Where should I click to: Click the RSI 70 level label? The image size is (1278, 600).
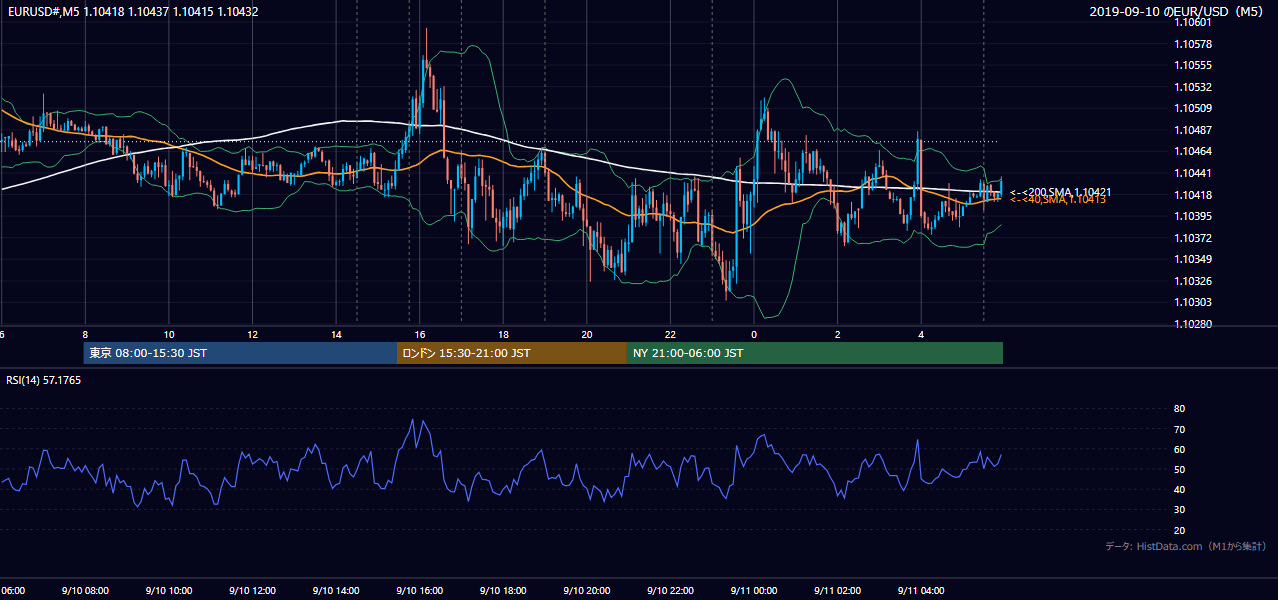tap(1179, 430)
